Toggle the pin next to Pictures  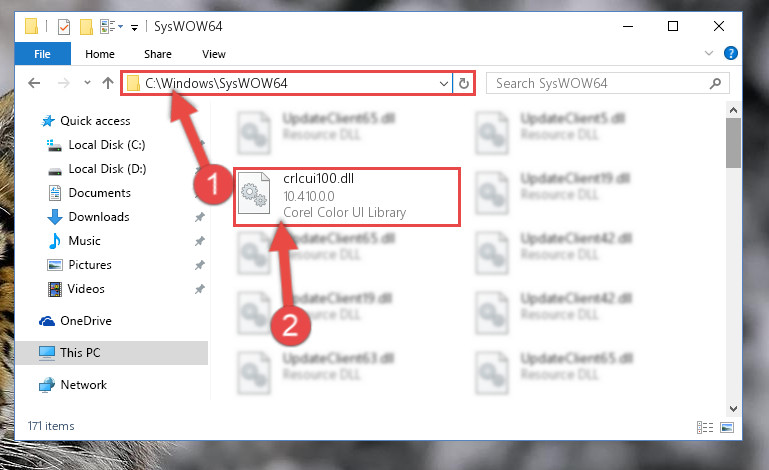click(x=200, y=265)
